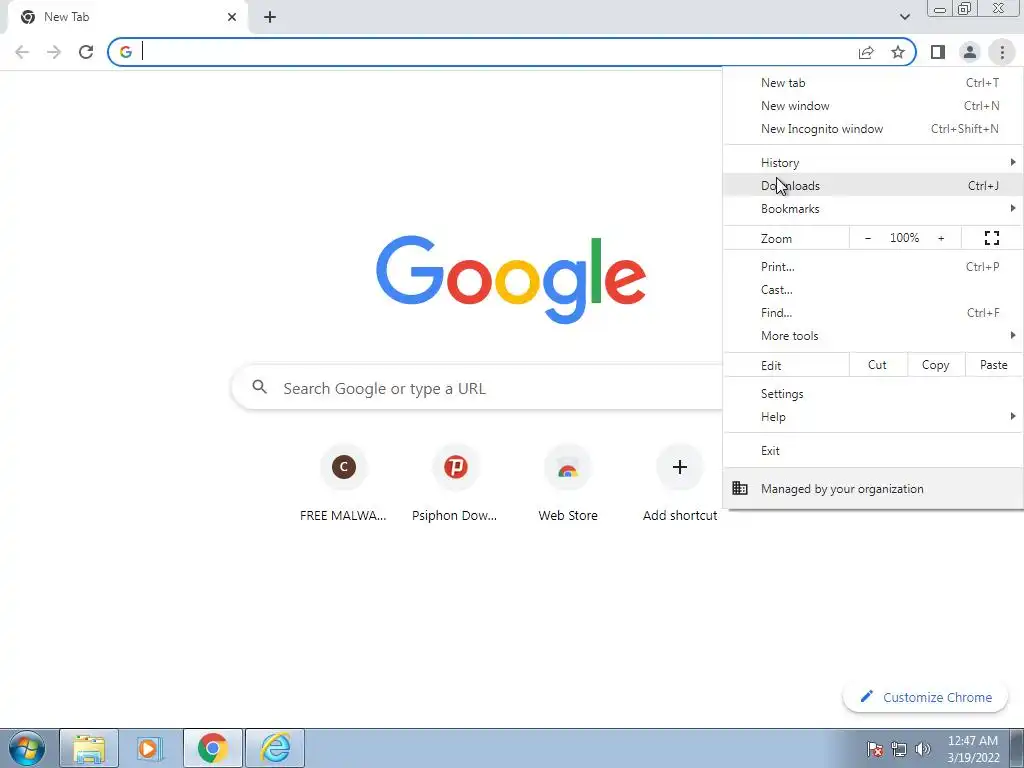Click the Customize Chrome button
This screenshot has height=768, width=1024.
[926, 697]
